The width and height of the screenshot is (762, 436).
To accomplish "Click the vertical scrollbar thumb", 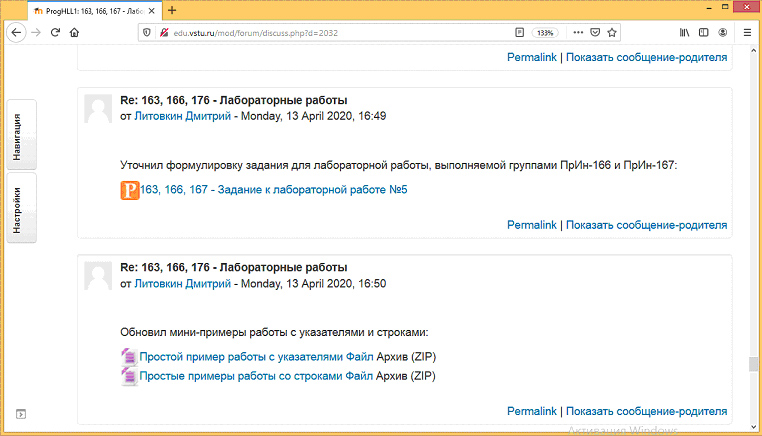I will [x=755, y=364].
